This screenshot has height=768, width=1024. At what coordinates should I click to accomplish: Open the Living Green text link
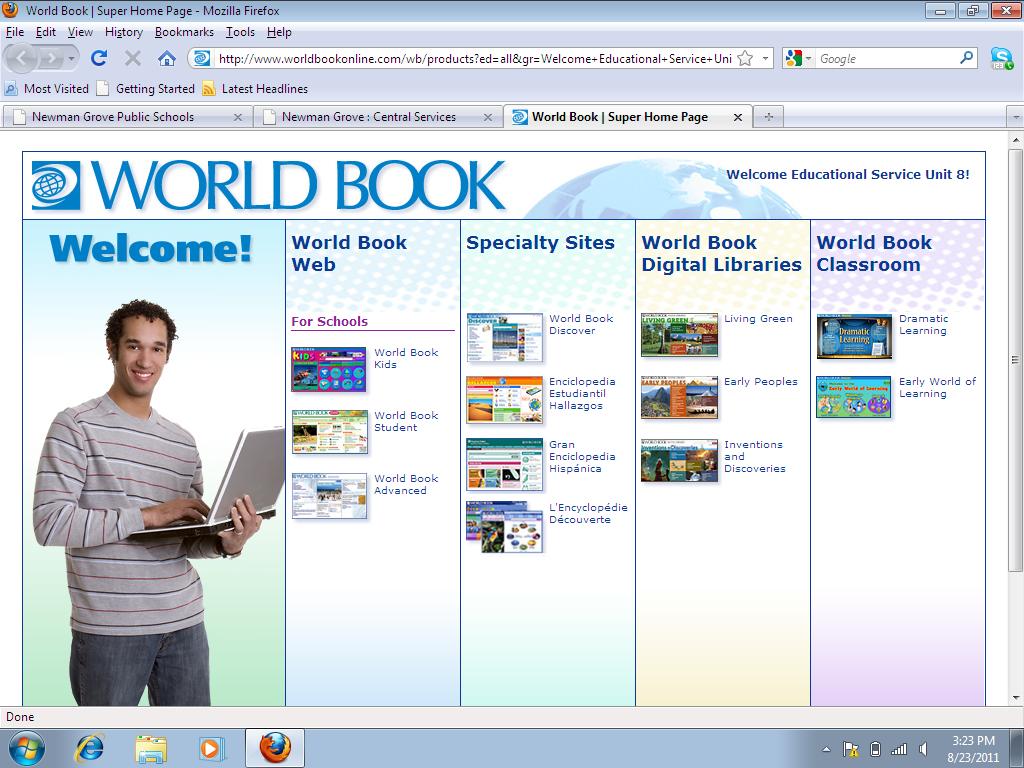758,319
